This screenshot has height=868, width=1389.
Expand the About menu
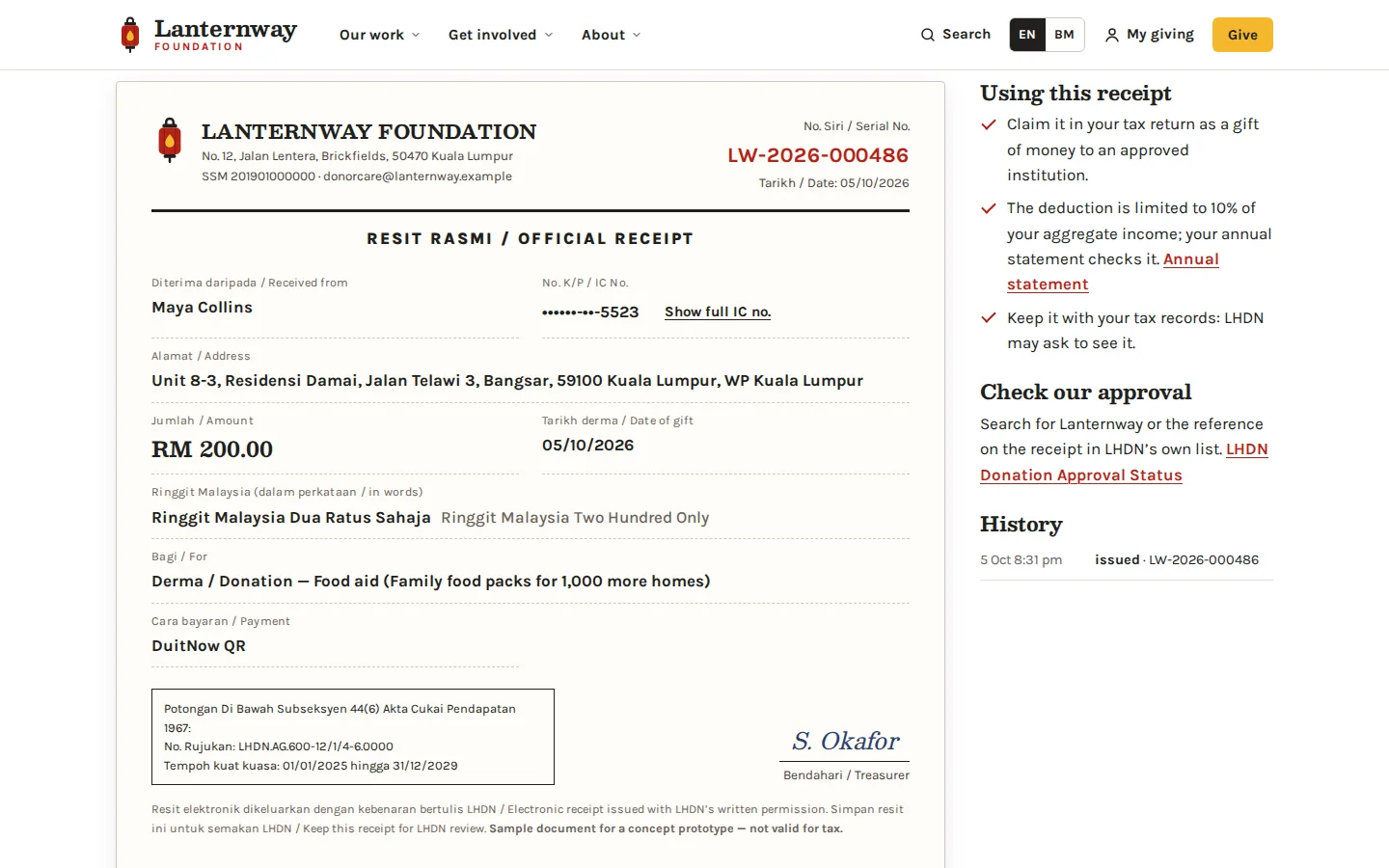(611, 35)
